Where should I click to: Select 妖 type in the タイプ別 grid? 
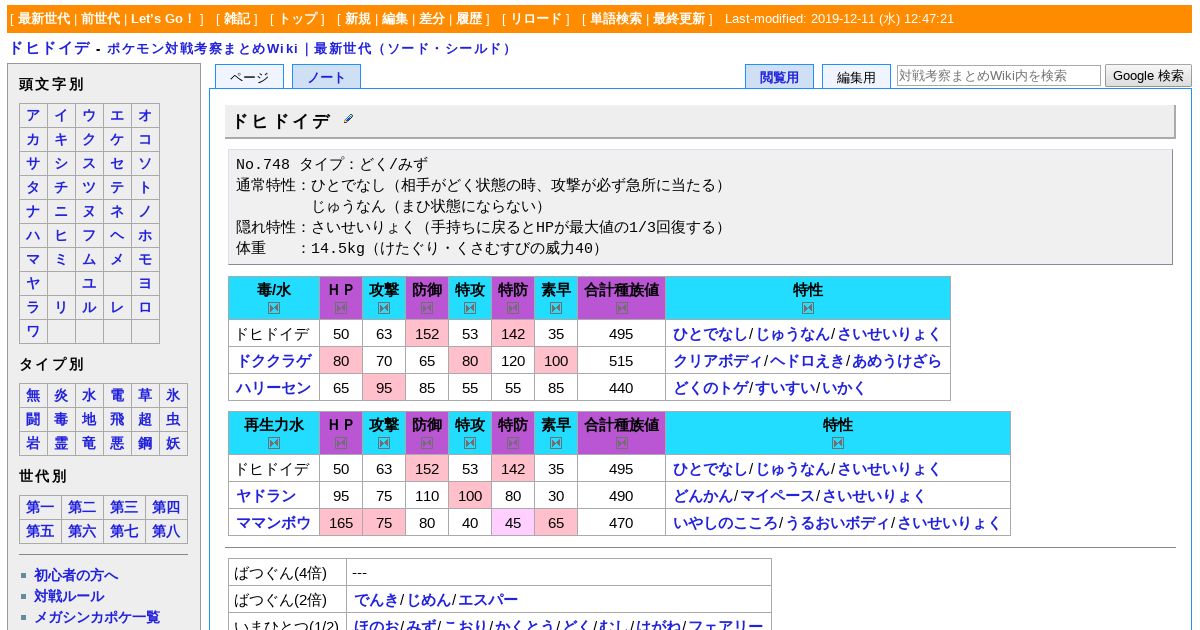[x=173, y=443]
